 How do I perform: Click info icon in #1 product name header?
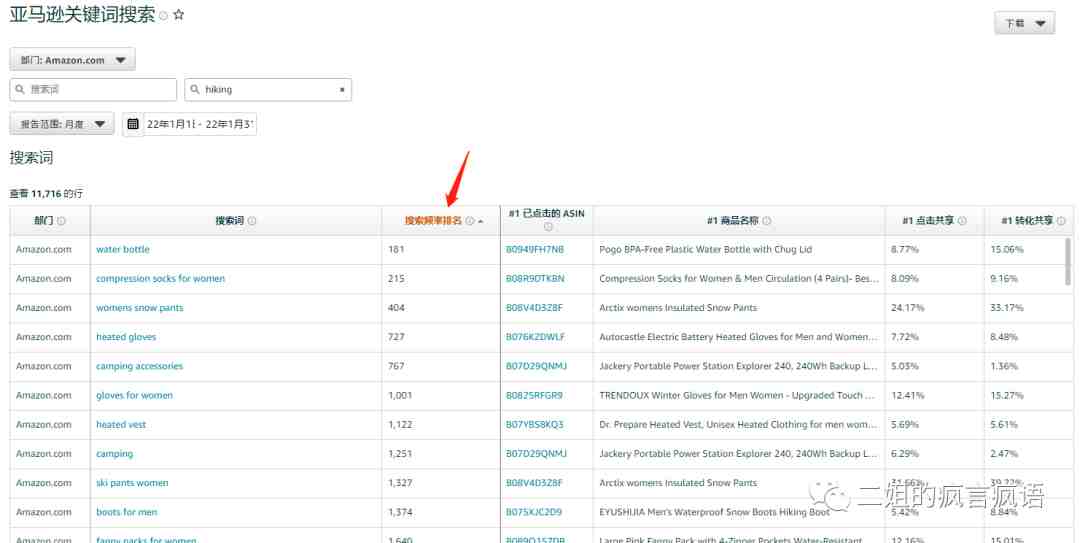point(767,221)
